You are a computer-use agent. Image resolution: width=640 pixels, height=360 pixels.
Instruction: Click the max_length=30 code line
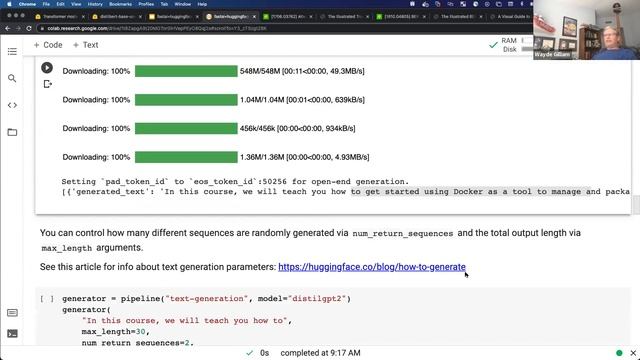click(116, 332)
